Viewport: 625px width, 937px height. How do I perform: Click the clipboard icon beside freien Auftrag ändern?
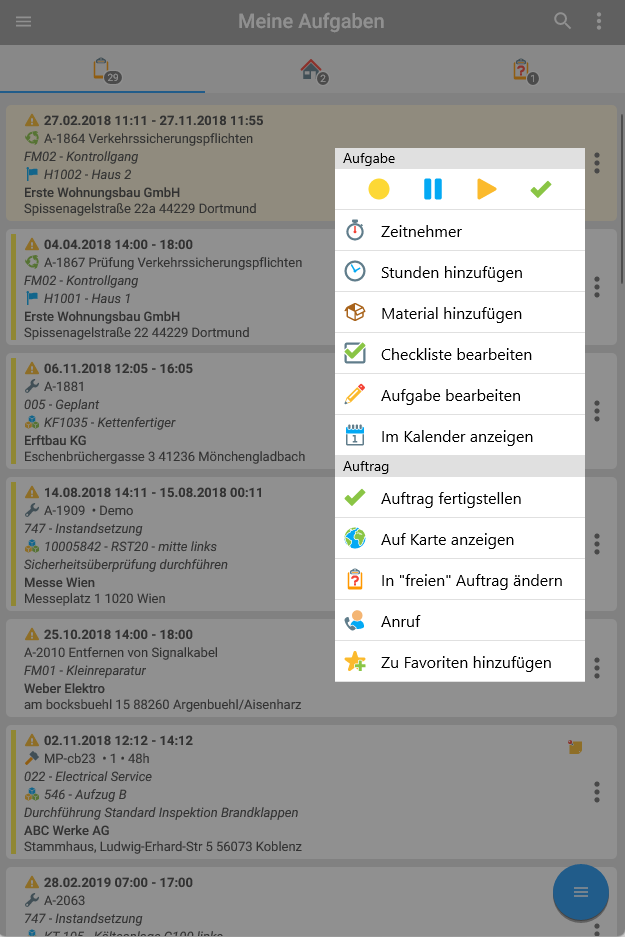[x=355, y=579]
